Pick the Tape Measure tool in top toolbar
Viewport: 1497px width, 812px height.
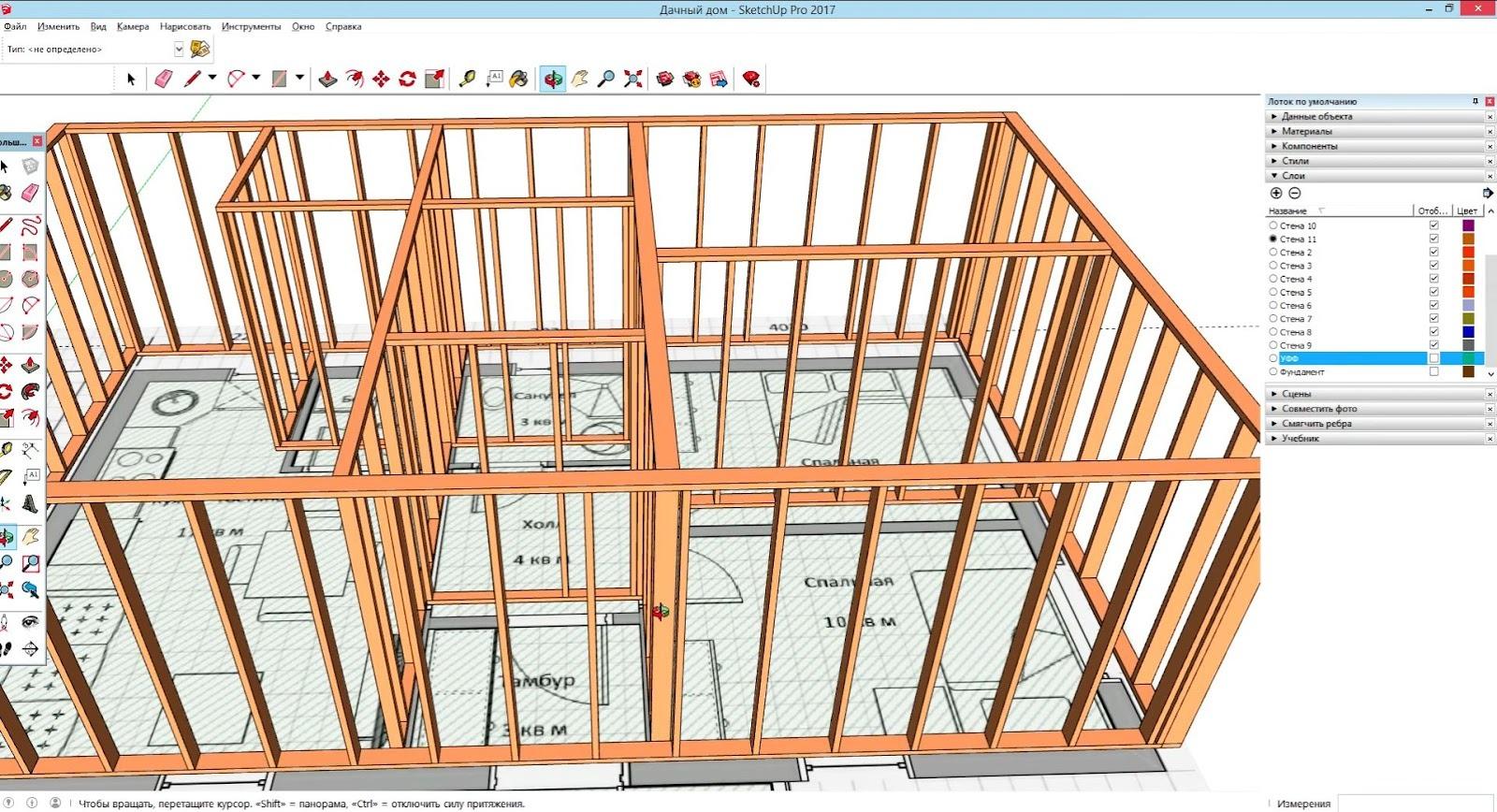[x=467, y=80]
